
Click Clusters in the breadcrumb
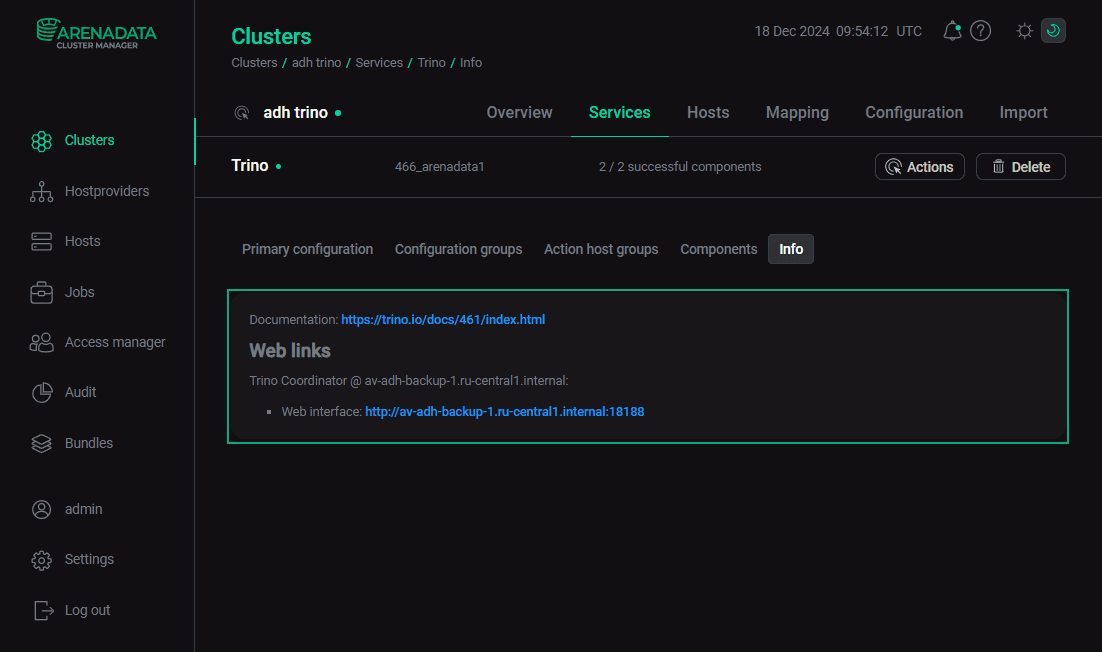tap(254, 63)
